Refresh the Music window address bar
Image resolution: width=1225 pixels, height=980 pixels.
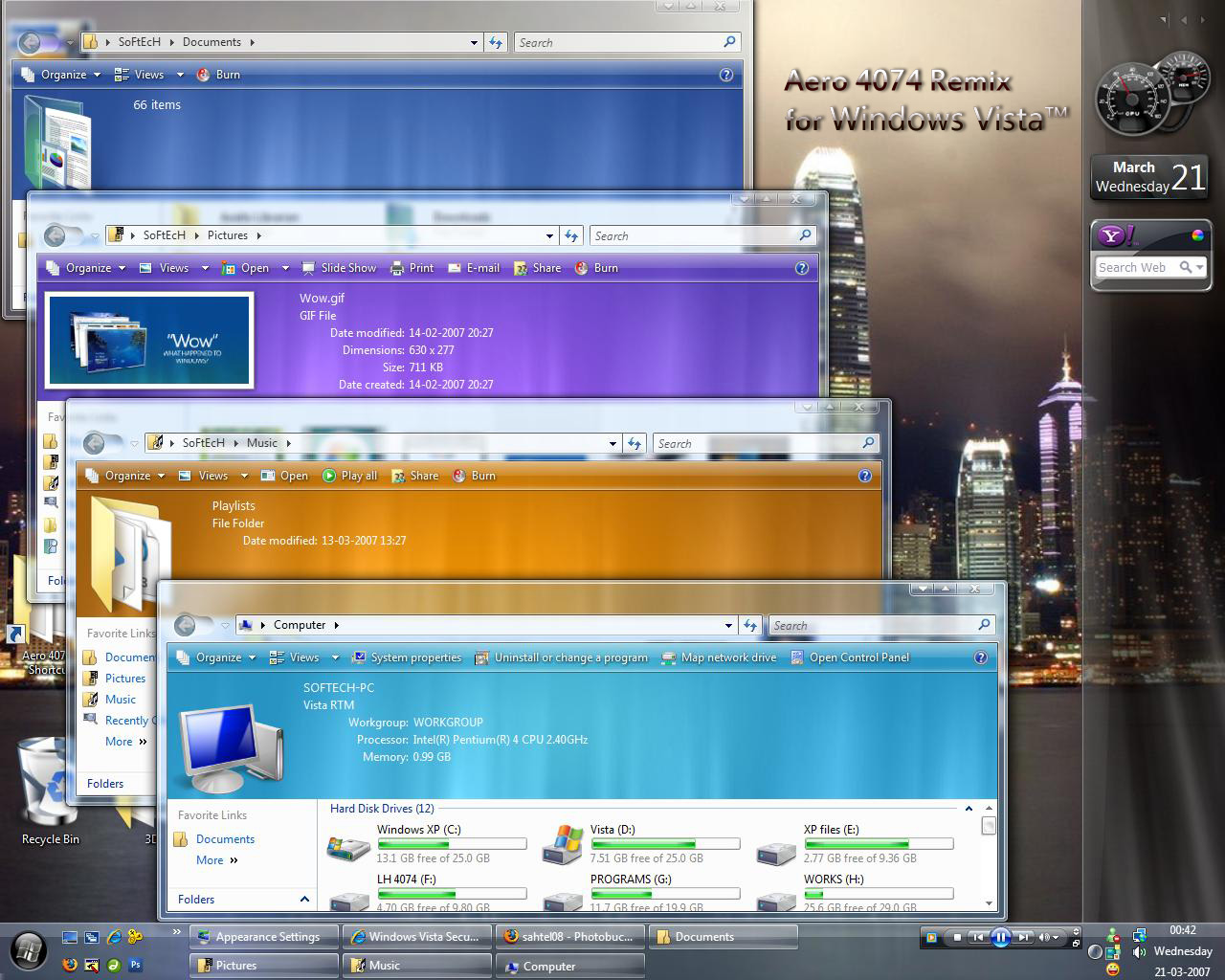tap(635, 443)
